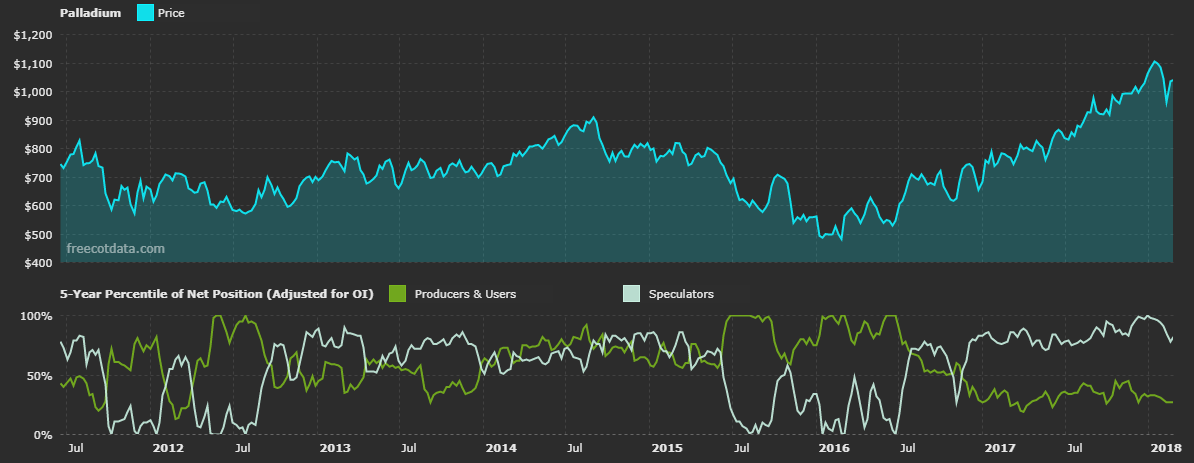
Task: Click the Palladium chart title
Action: pyautogui.click(x=90, y=13)
